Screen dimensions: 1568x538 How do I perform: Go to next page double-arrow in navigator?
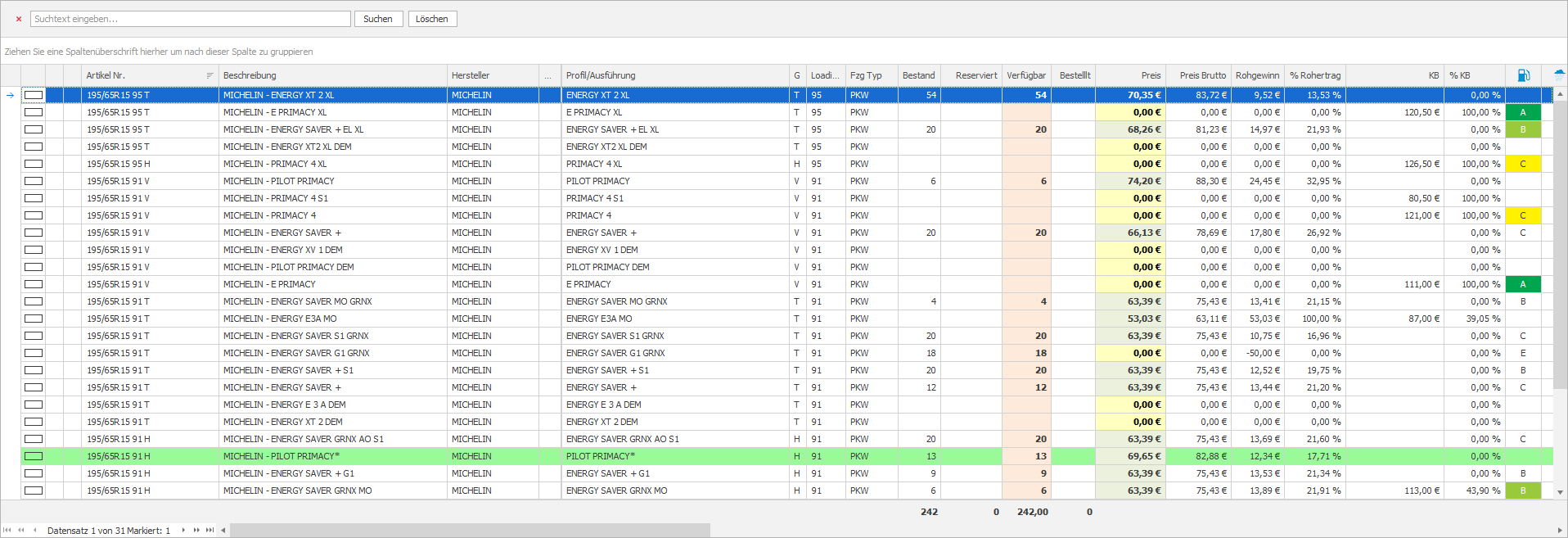pos(196,530)
